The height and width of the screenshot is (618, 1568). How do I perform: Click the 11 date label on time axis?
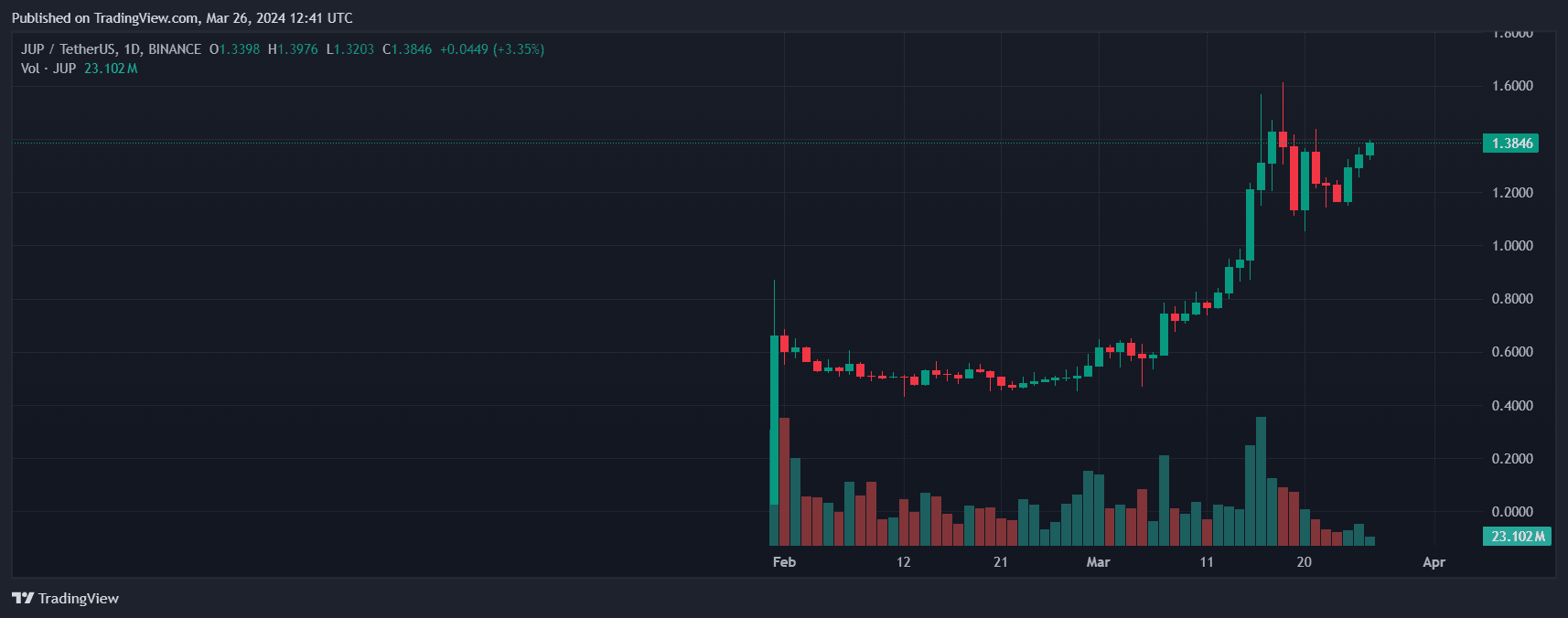pyautogui.click(x=1207, y=562)
